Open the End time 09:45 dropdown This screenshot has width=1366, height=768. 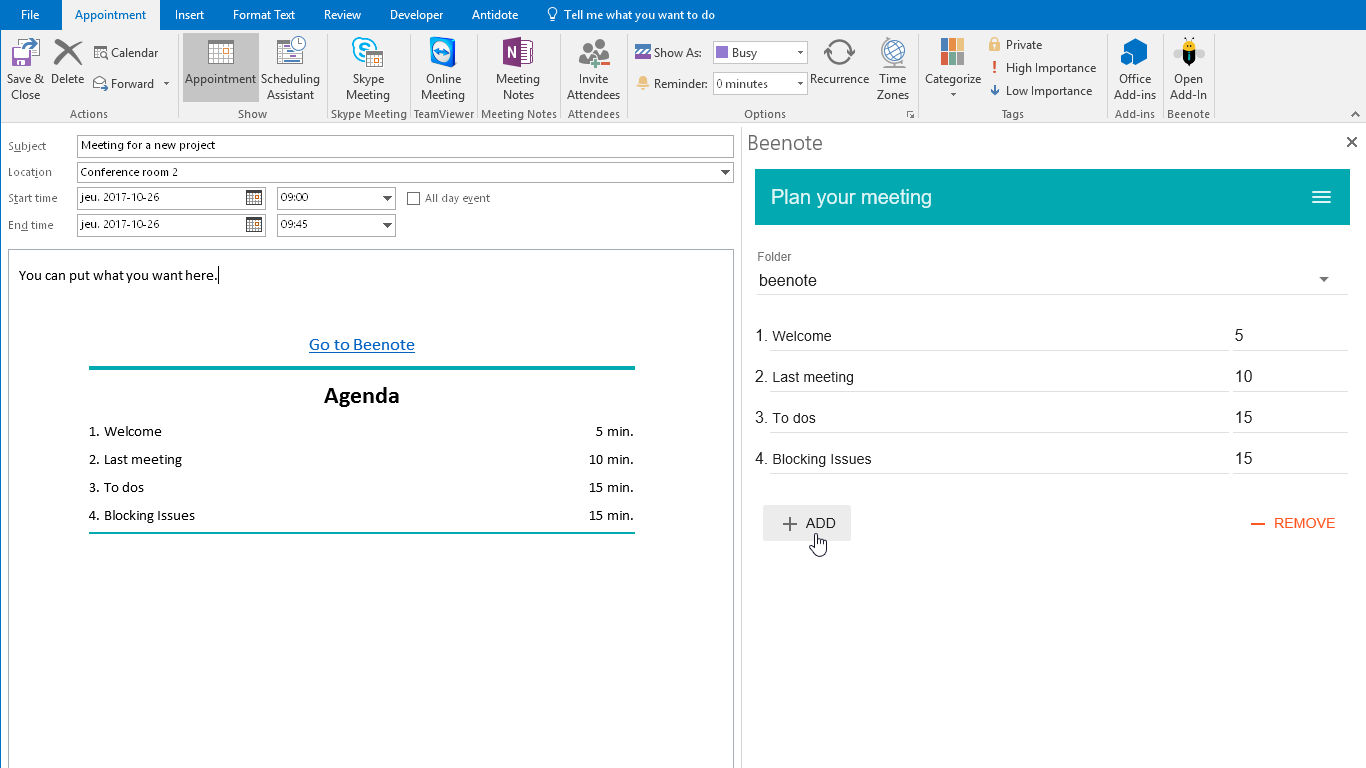click(x=387, y=225)
